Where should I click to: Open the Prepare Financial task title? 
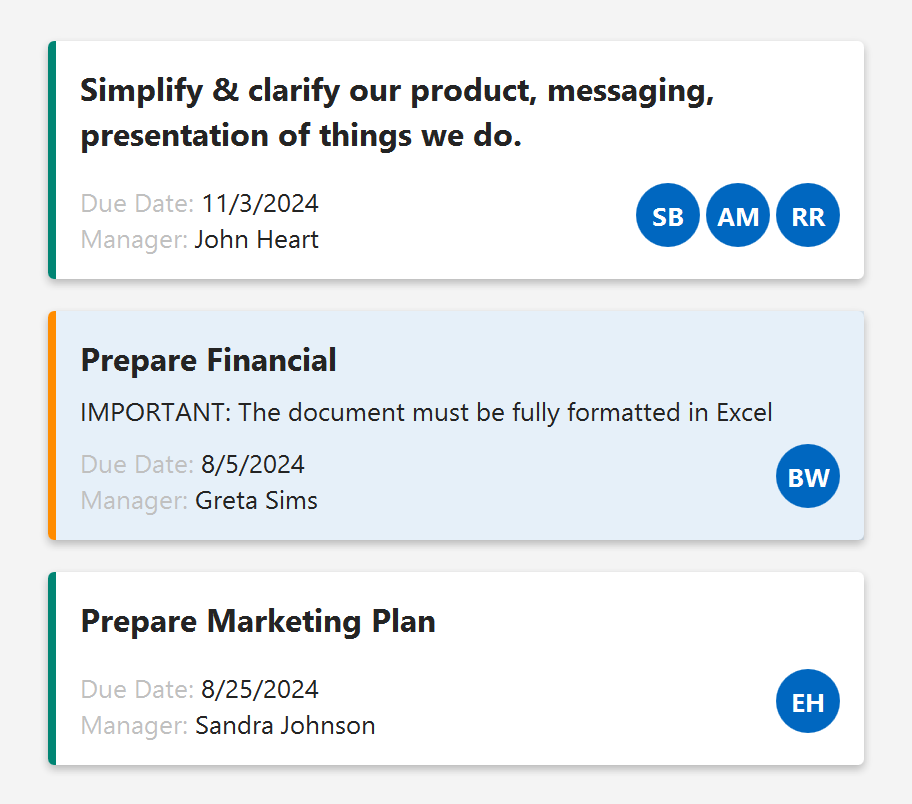[x=208, y=360]
